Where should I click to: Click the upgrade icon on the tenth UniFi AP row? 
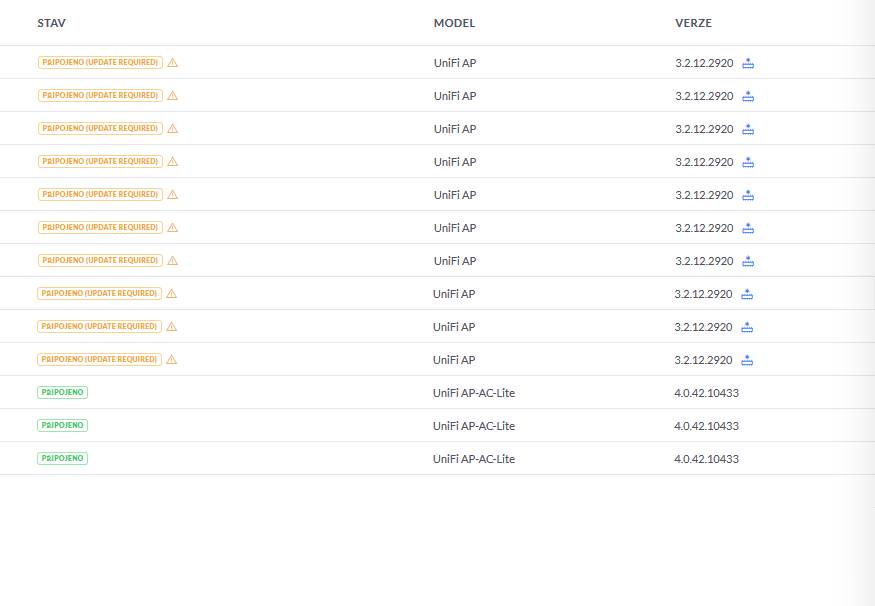[747, 360]
